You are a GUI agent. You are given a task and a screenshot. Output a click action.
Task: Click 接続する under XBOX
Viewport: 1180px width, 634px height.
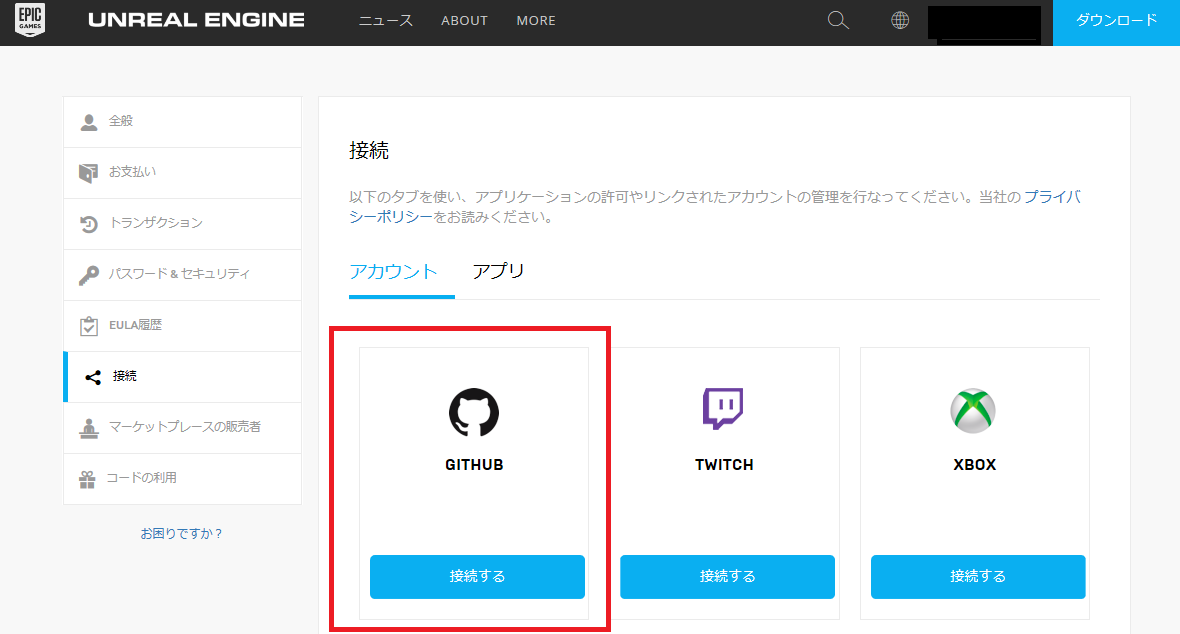point(978,577)
